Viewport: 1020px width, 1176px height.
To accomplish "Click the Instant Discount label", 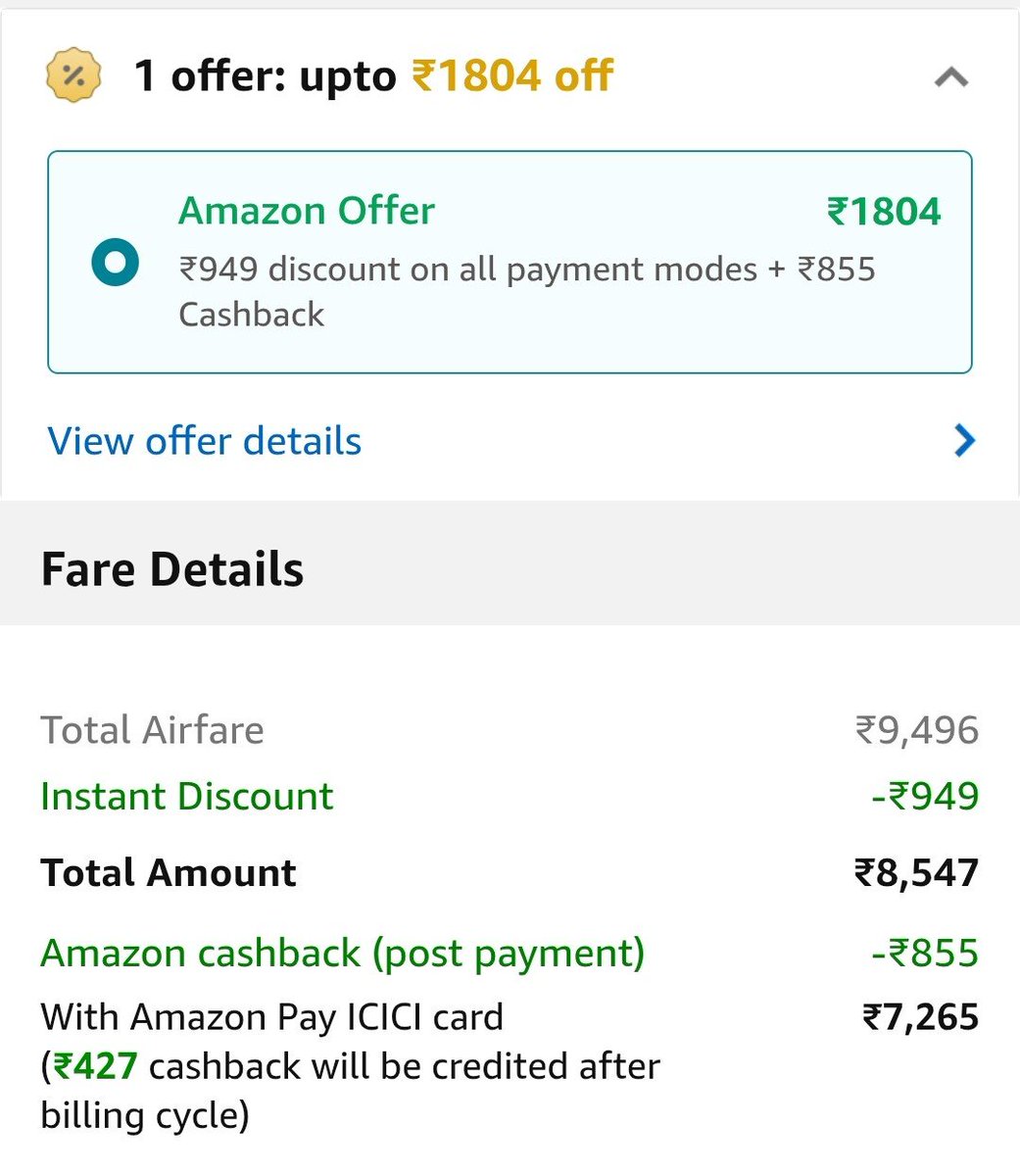I will coord(187,796).
